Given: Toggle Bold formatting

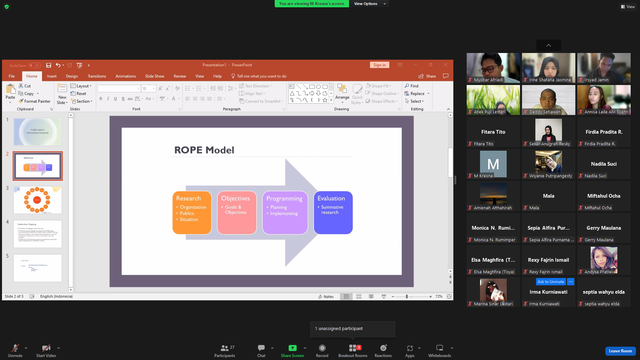Looking at the screenshot, I should (101, 99).
